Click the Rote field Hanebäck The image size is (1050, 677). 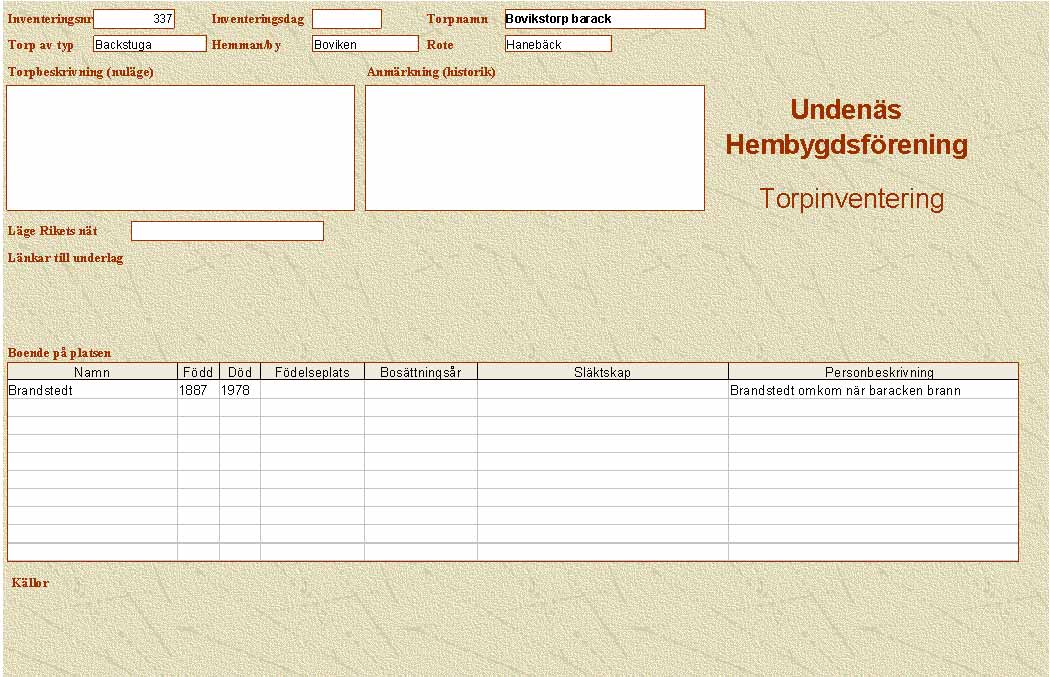[557, 44]
